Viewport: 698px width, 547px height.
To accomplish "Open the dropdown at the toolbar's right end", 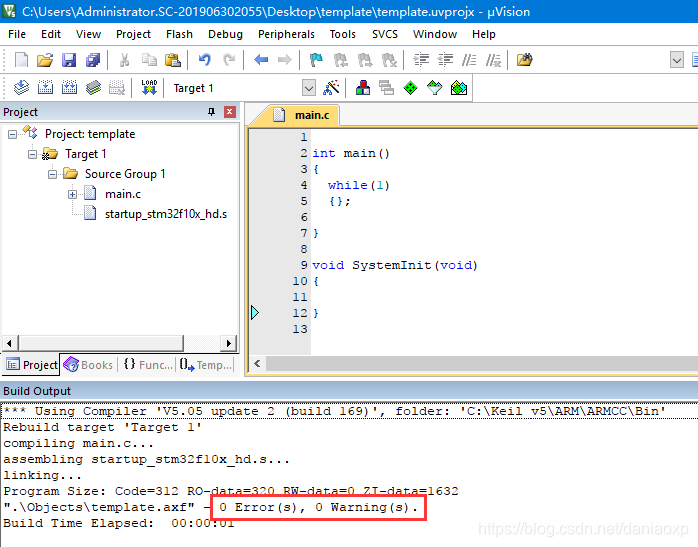I will pyautogui.click(x=677, y=60).
